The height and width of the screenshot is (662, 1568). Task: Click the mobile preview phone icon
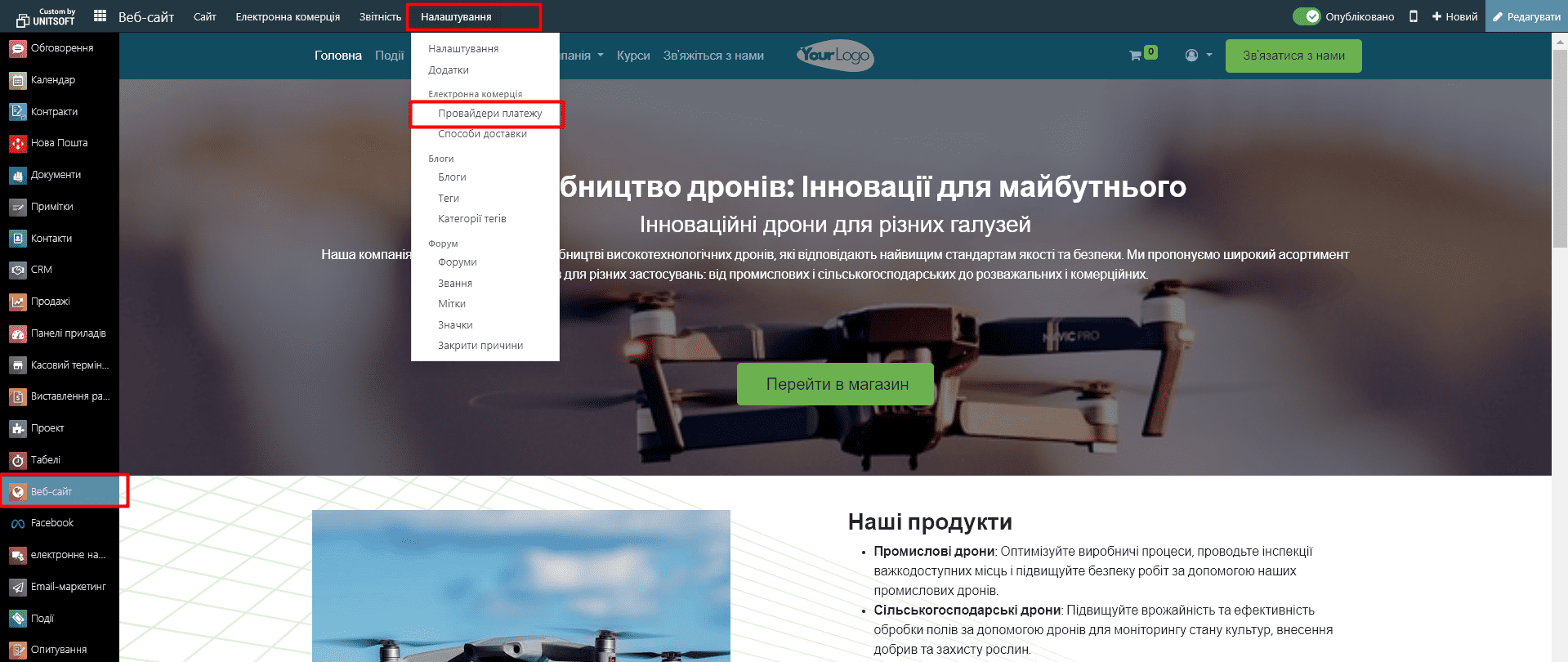coord(1413,16)
